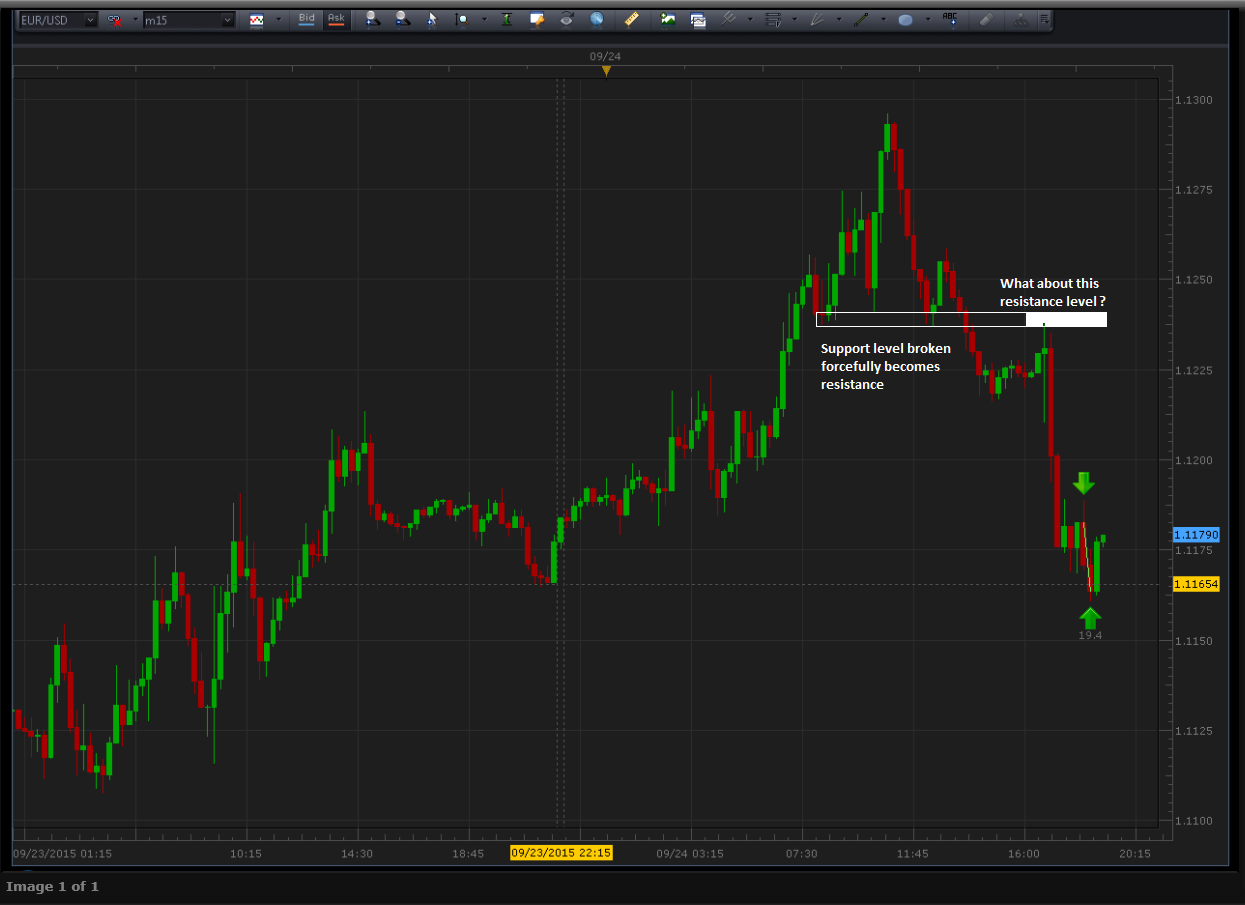Toggle the Ask price line
Image resolution: width=1245 pixels, height=905 pixels.
click(336, 19)
